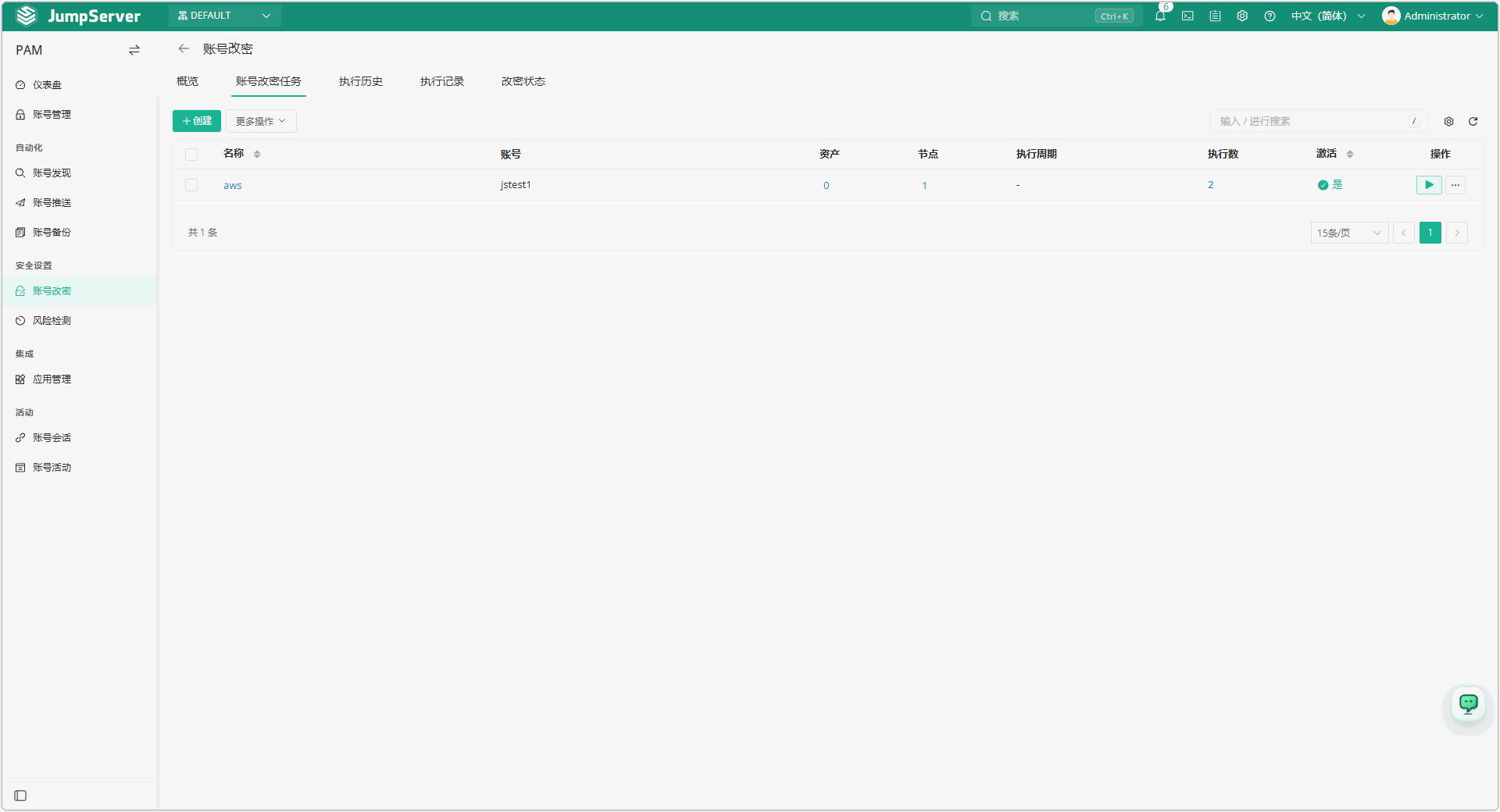This screenshot has width=1500, height=812.
Task: Switch to the 执行记录 tab
Action: [x=442, y=81]
